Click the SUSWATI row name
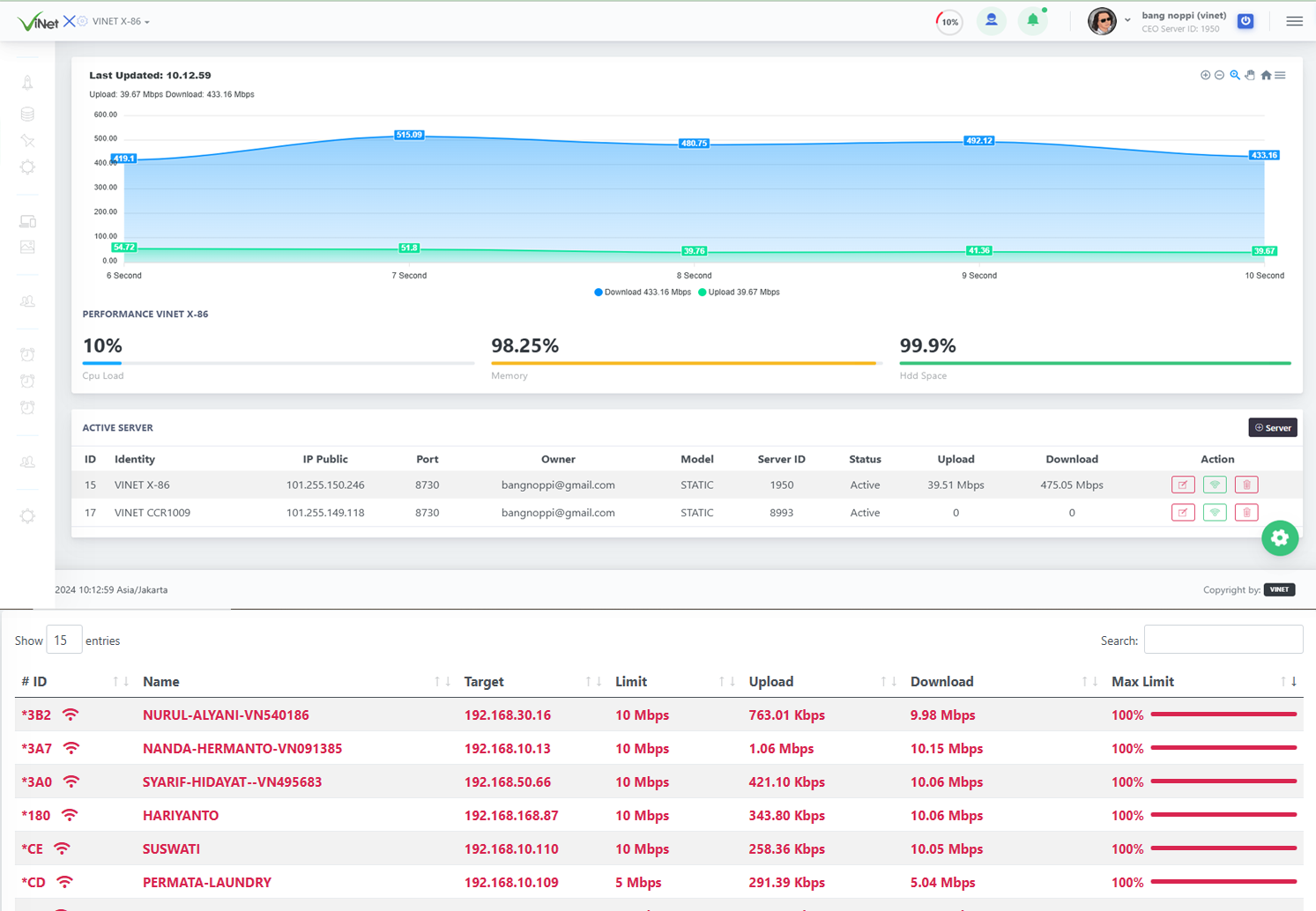Image resolution: width=1316 pixels, height=911 pixels. (171, 849)
